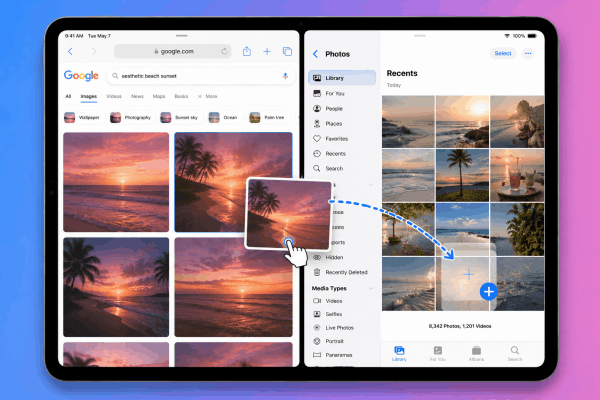Tap the Wi-Fi status icon
Viewport: 600px width, 400px height.
tap(507, 36)
